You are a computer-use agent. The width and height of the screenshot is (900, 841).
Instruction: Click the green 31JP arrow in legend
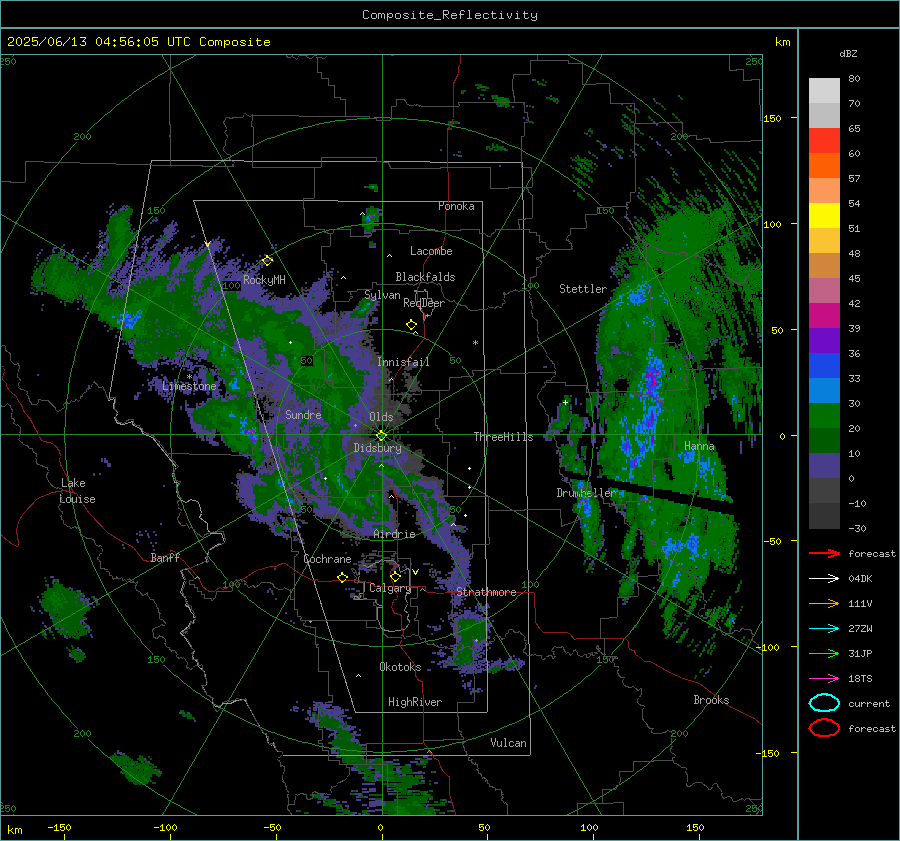[x=824, y=653]
